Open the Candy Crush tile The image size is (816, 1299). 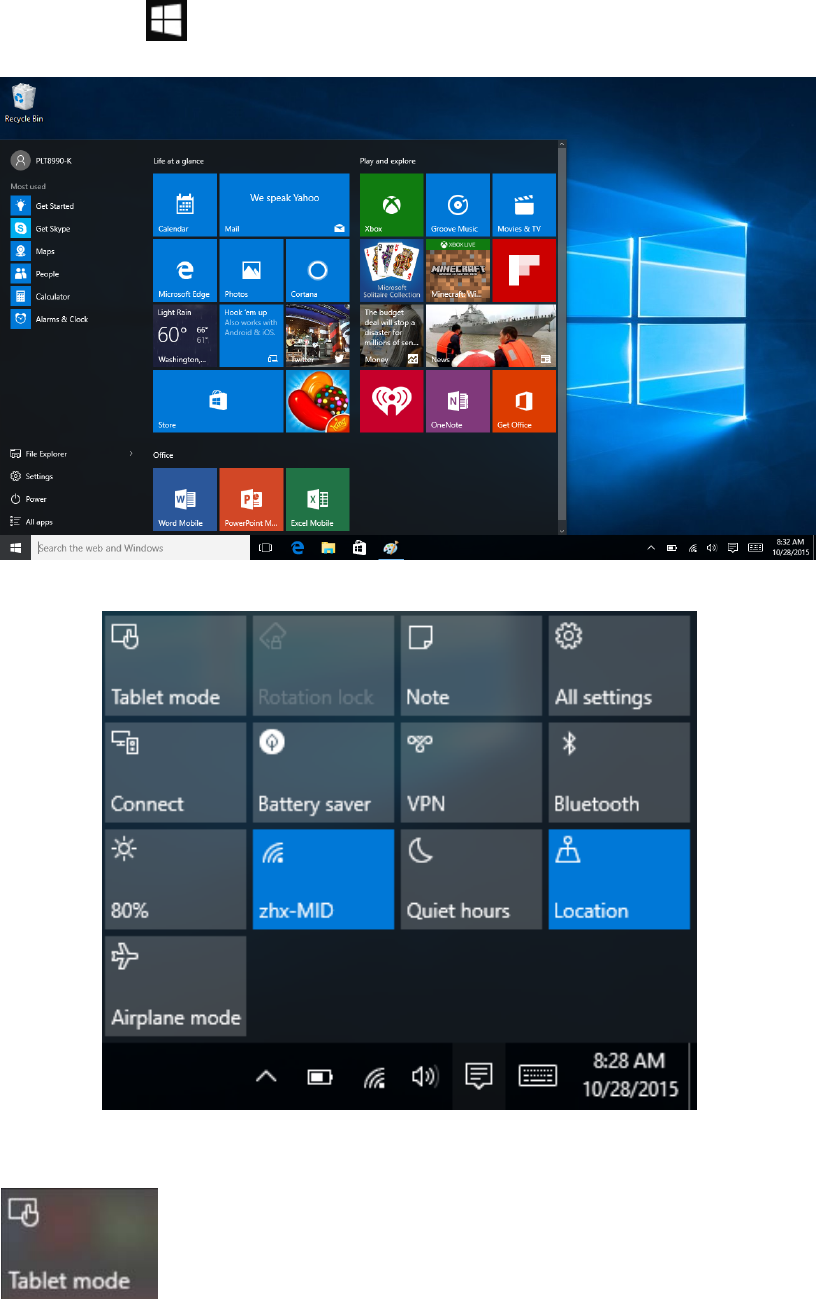[x=318, y=401]
